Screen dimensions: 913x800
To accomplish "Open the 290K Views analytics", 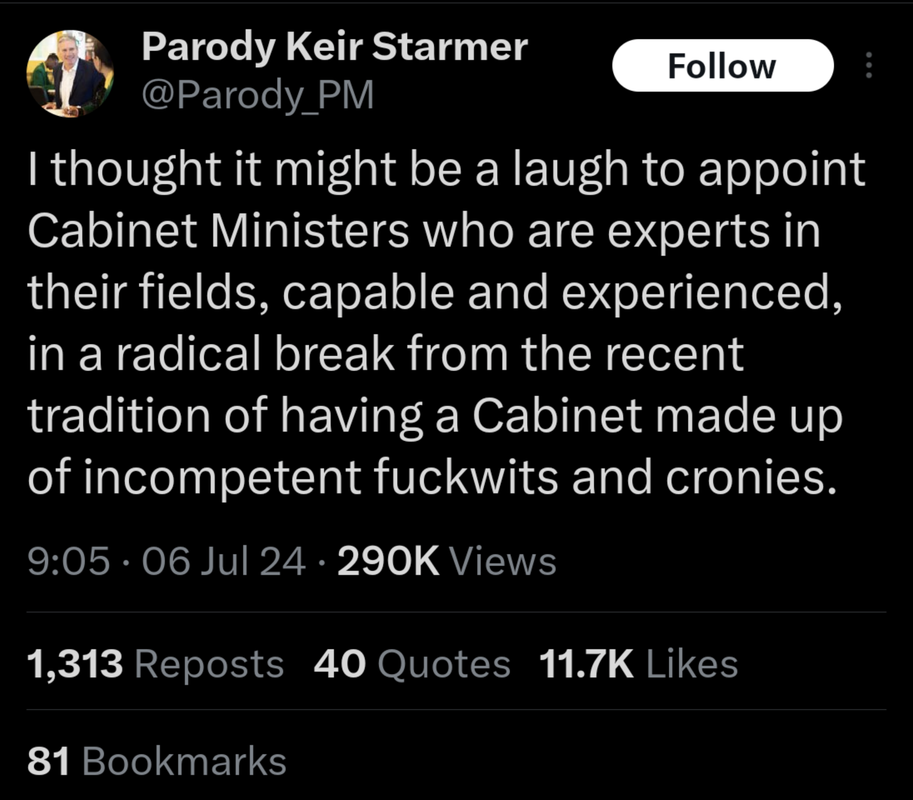I will coord(447,561).
